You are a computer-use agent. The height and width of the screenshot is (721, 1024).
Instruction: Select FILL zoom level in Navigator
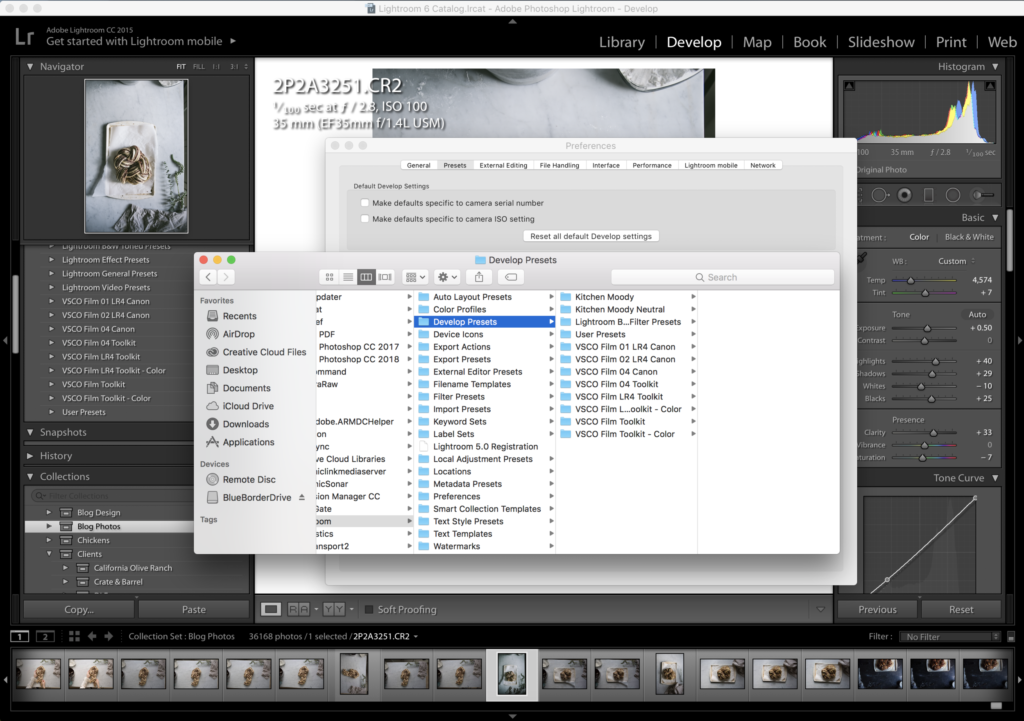coord(199,67)
